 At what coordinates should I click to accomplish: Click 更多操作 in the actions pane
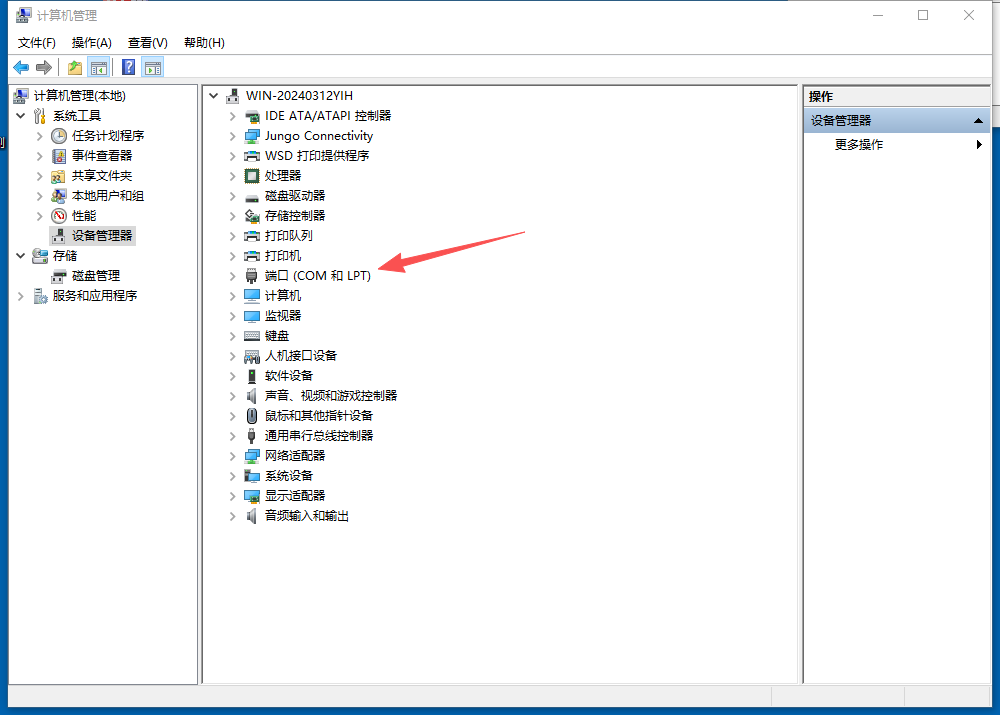(859, 145)
